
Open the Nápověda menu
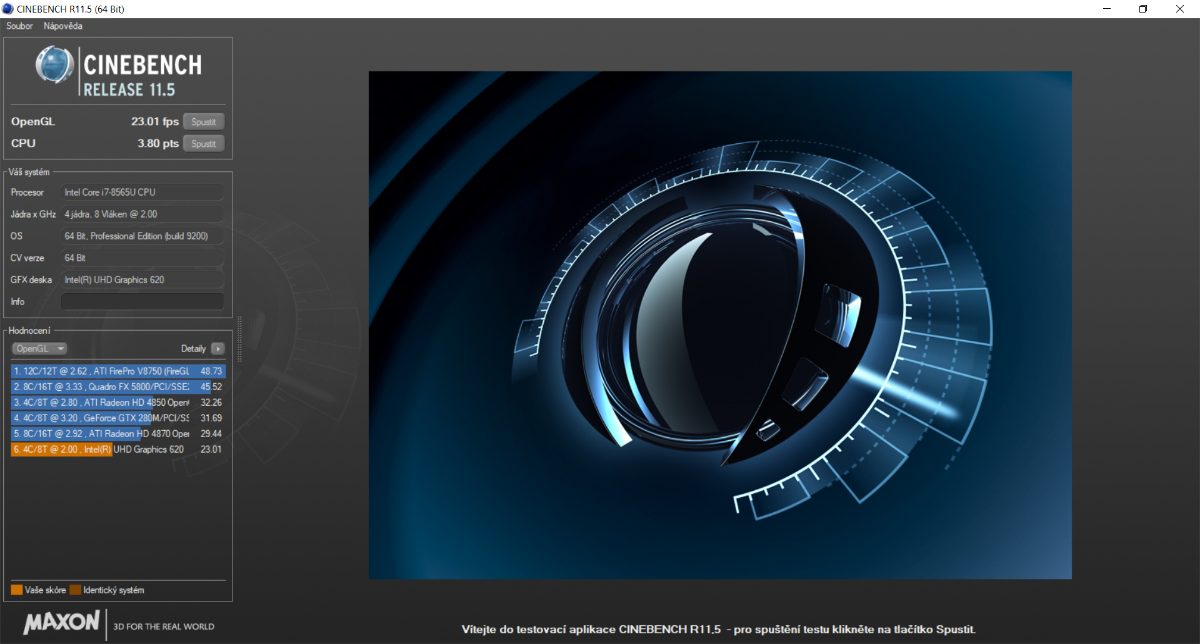[x=62, y=25]
